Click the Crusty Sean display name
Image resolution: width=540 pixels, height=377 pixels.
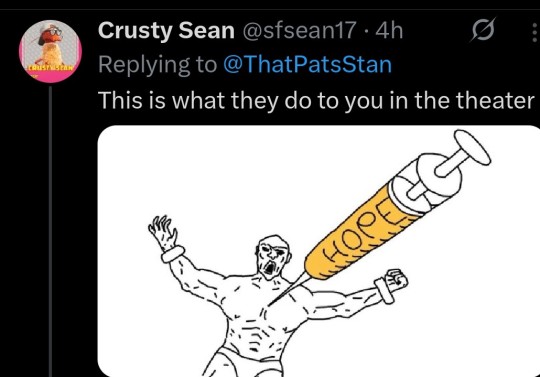click(166, 30)
